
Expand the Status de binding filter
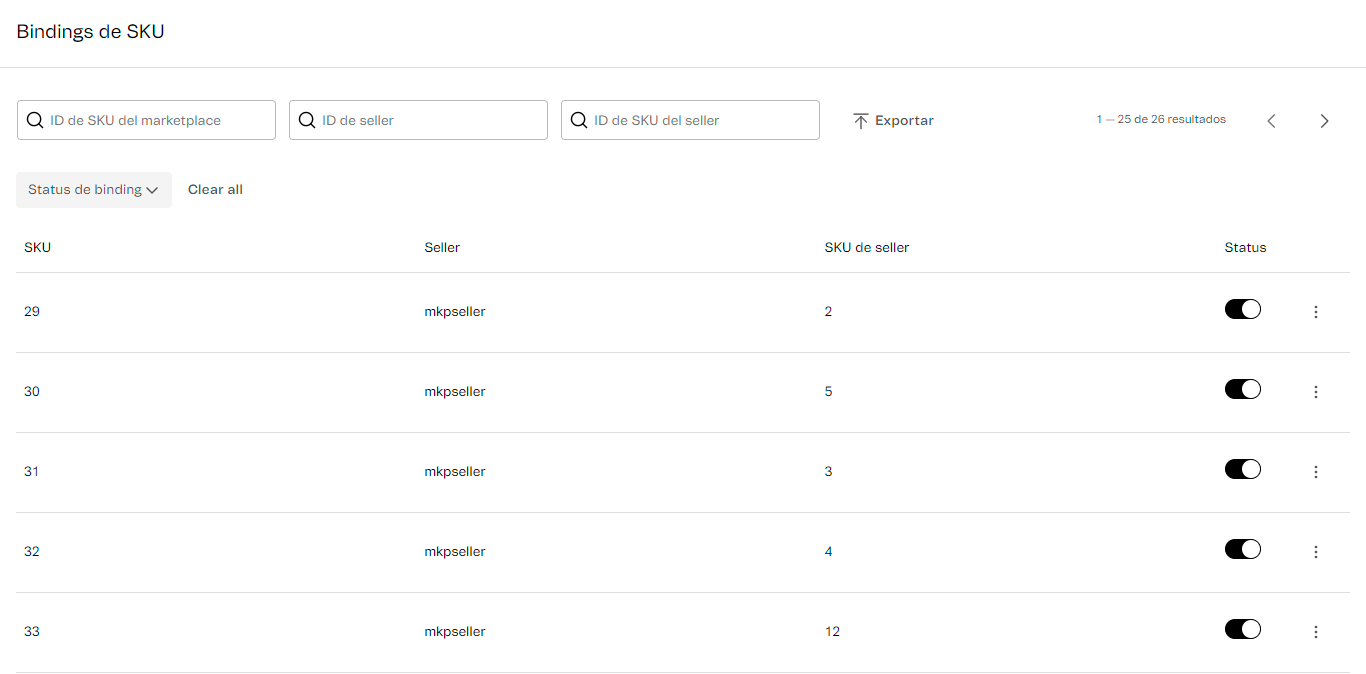point(93,190)
